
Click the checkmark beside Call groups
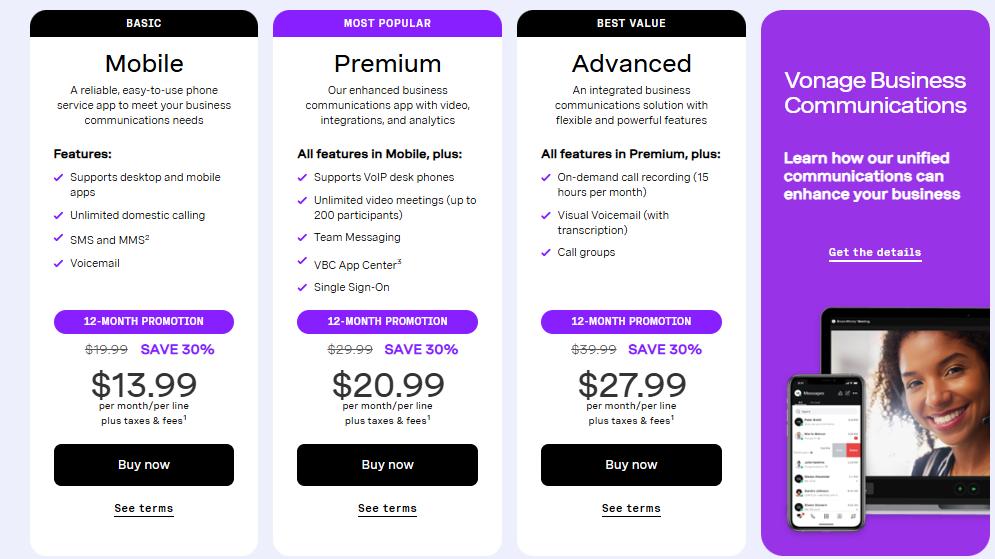coord(546,252)
